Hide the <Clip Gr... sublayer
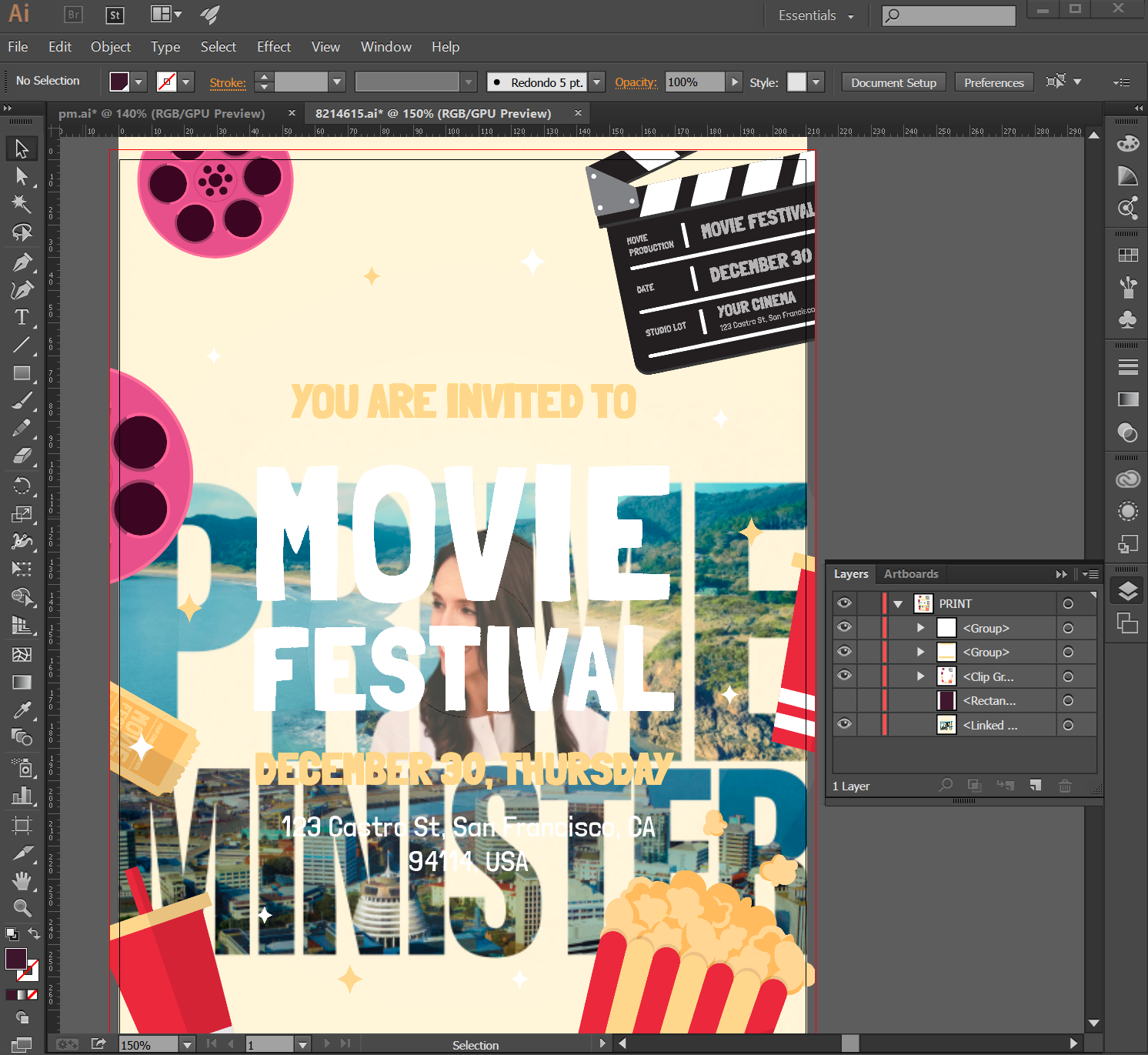This screenshot has height=1055, width=1148. point(844,676)
